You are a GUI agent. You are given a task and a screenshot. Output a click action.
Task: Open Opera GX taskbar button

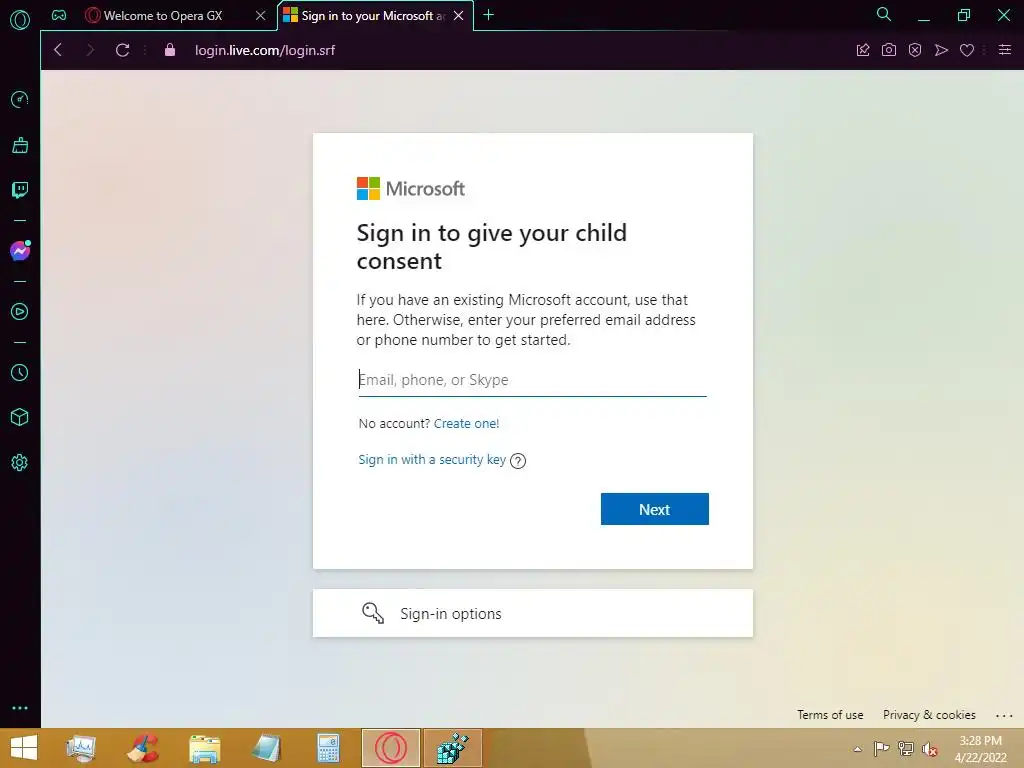pyautogui.click(x=391, y=748)
